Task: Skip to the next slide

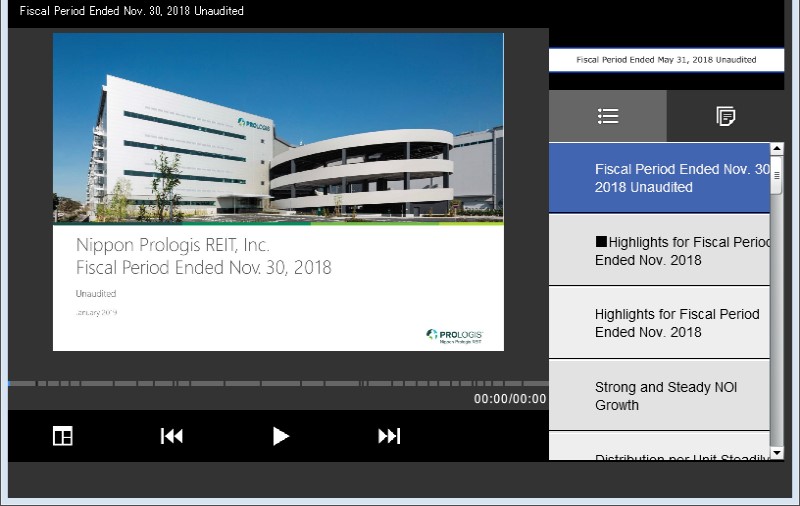Action: click(x=389, y=436)
